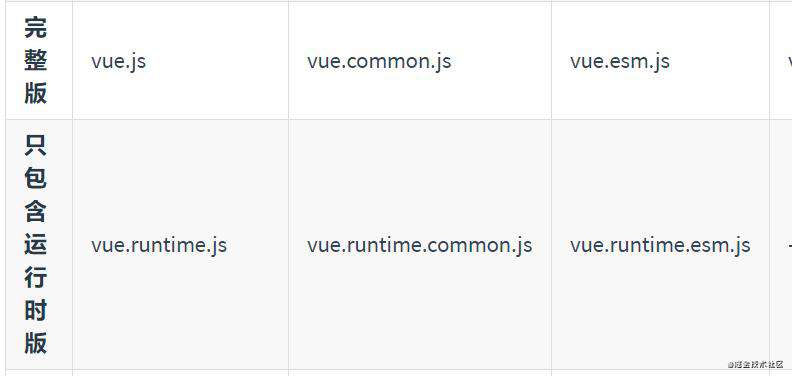The image size is (792, 376).
Task: Click the empty cell below vue.runtime.common.js
Action: coord(420,373)
